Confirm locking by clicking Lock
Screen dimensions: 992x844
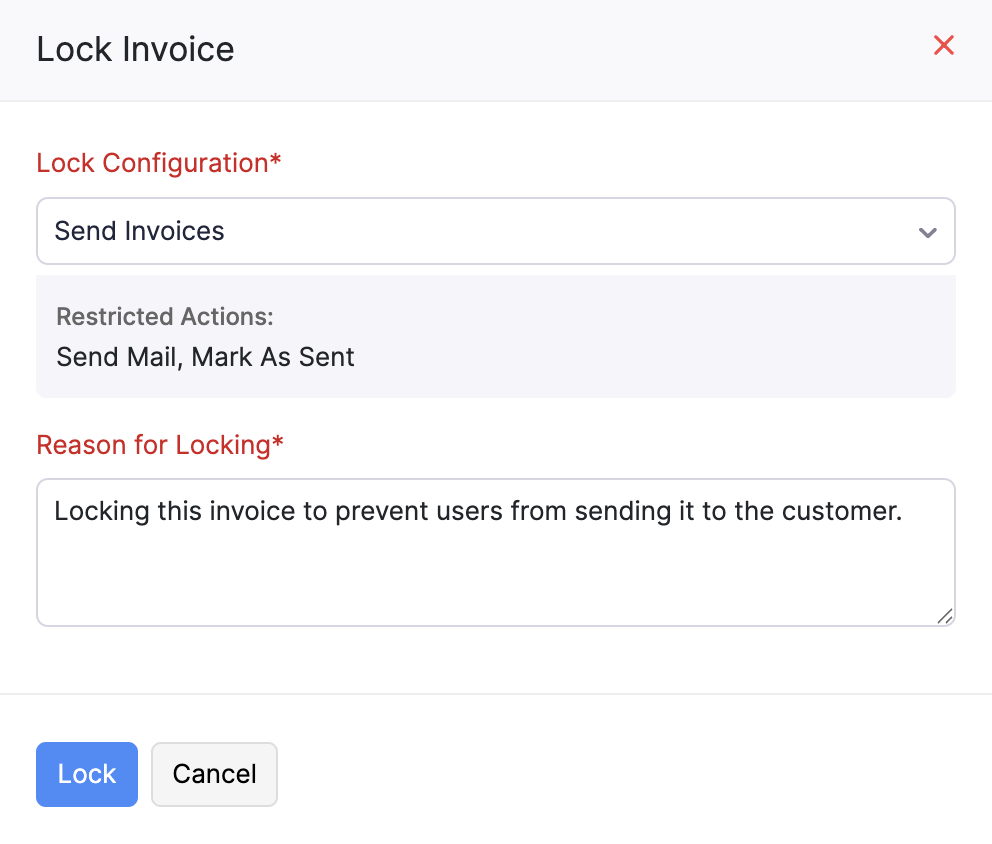[86, 774]
